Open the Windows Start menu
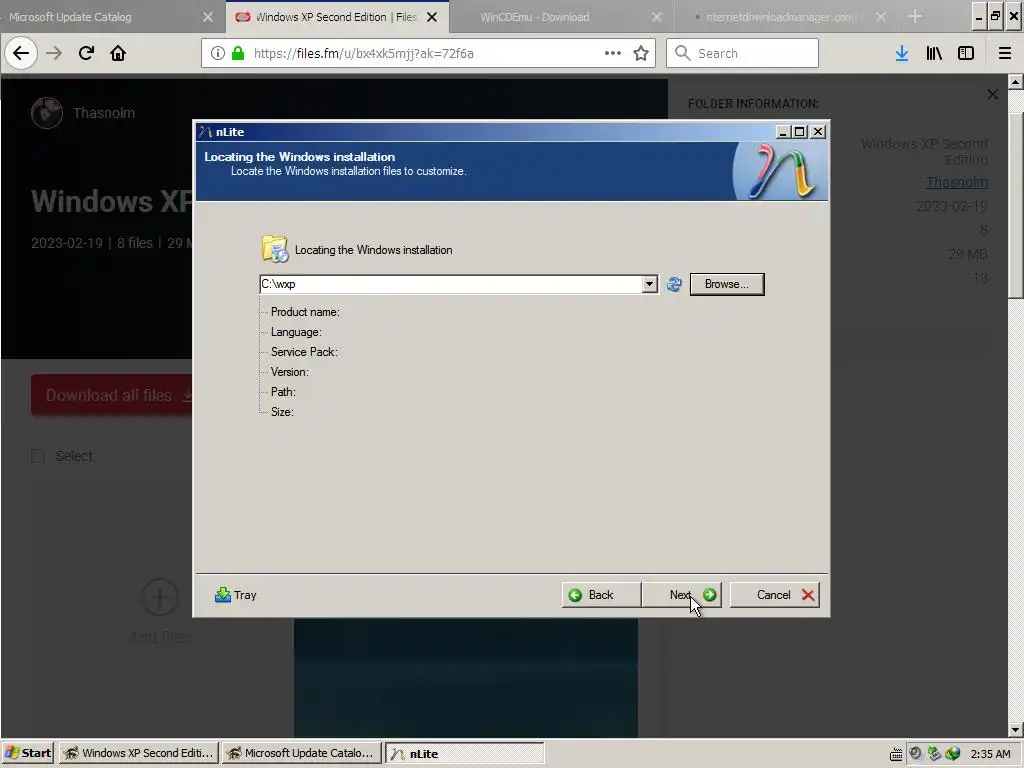1024x768 pixels. [x=28, y=753]
